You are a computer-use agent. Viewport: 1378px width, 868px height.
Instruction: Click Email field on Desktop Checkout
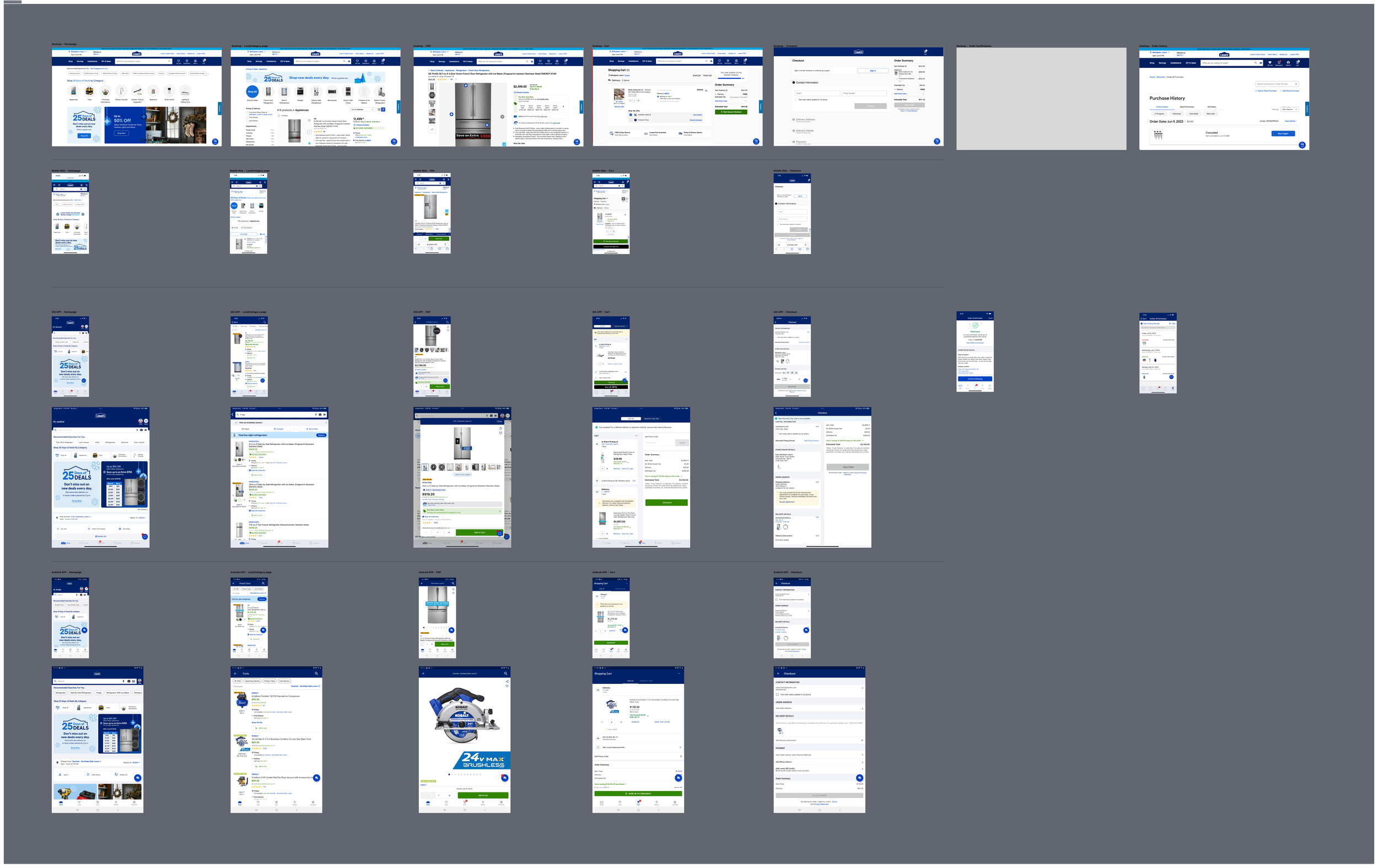click(x=818, y=94)
